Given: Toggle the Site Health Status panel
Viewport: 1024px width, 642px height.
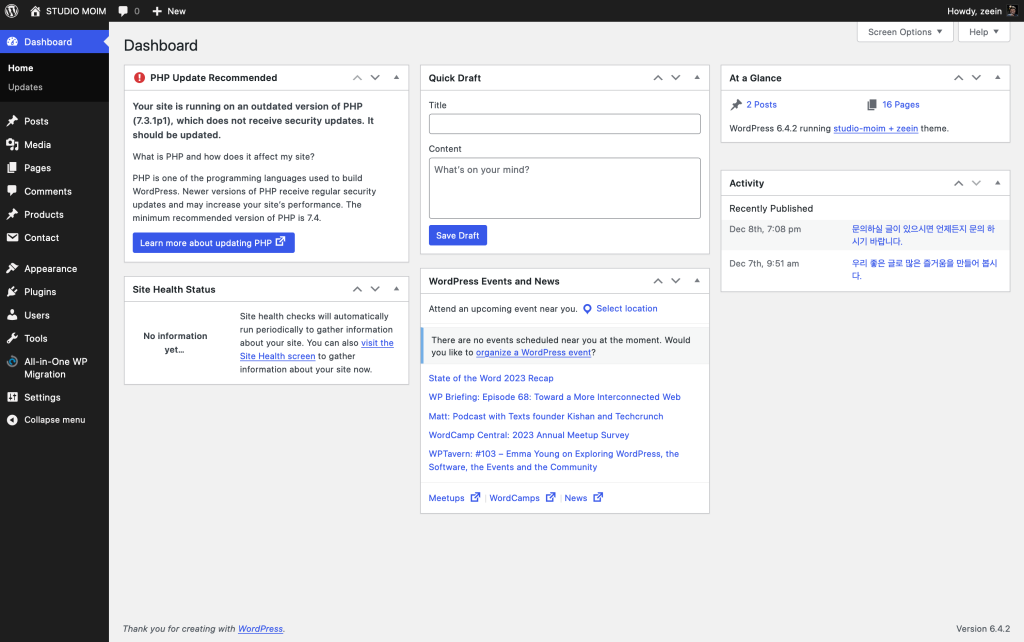Looking at the screenshot, I should coord(396,290).
